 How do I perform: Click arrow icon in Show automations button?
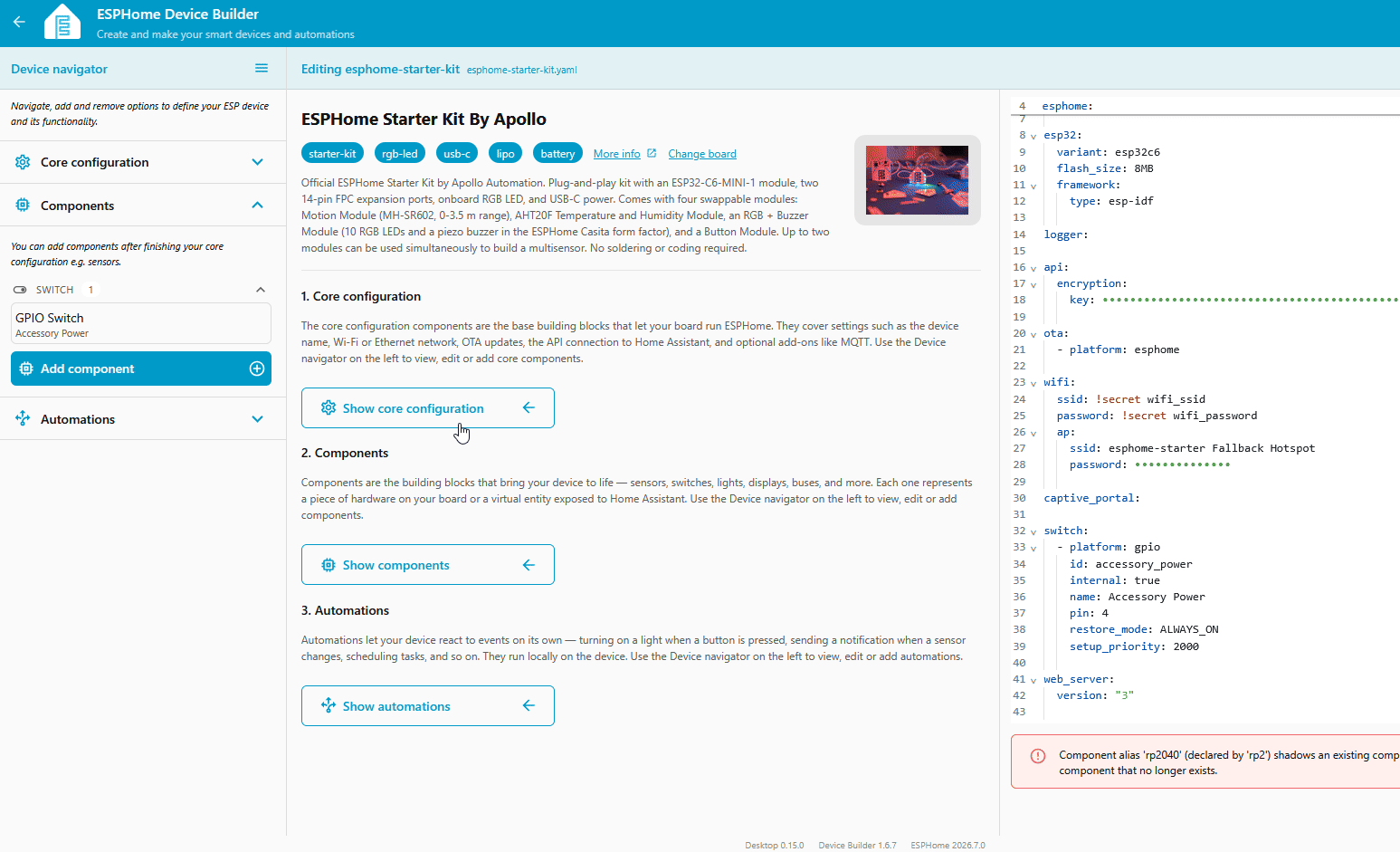[529, 706]
